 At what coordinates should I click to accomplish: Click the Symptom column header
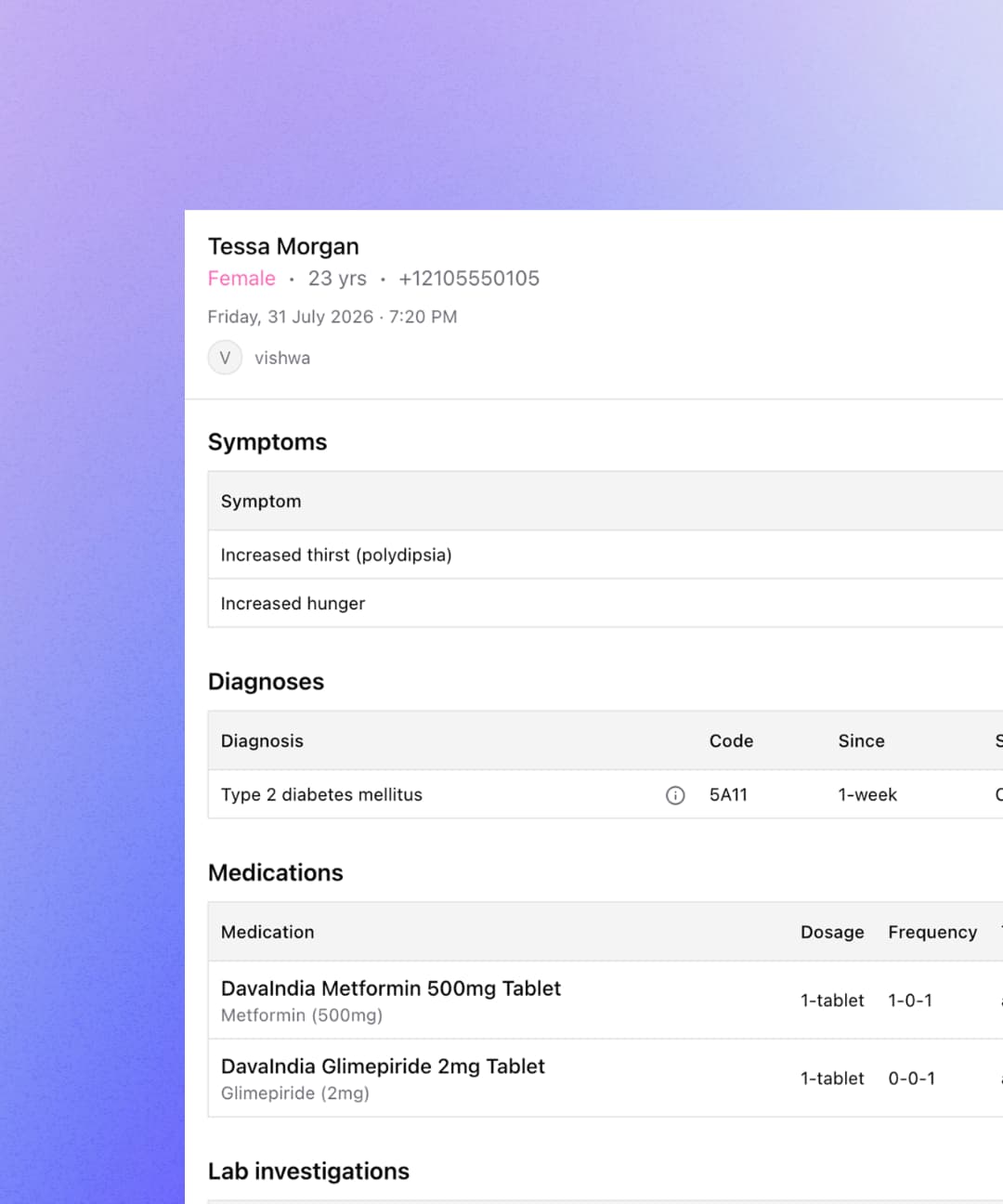point(261,502)
